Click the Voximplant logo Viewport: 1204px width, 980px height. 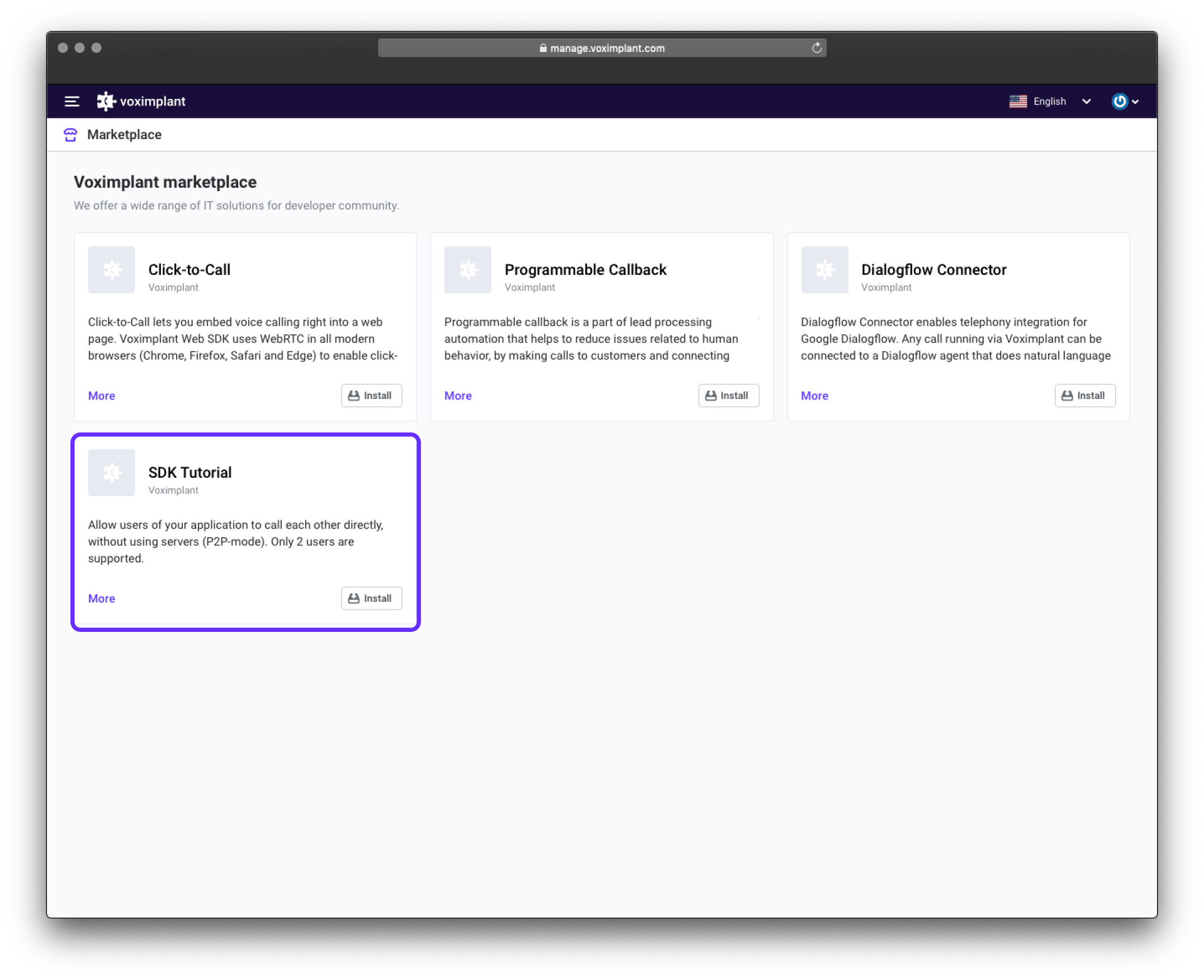click(x=141, y=102)
